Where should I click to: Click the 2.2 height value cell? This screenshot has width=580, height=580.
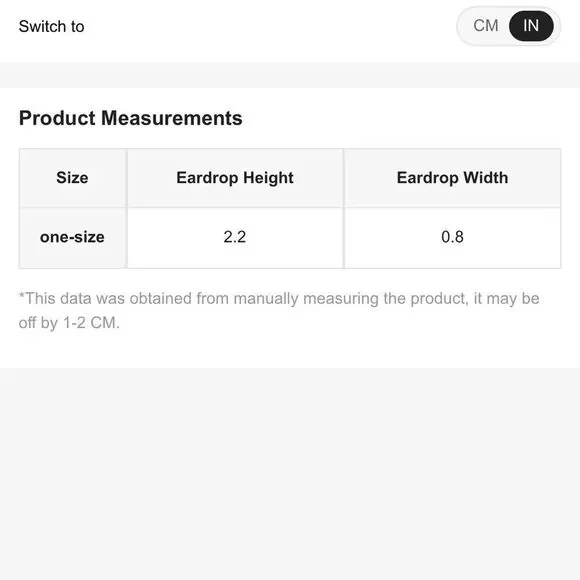pos(235,237)
